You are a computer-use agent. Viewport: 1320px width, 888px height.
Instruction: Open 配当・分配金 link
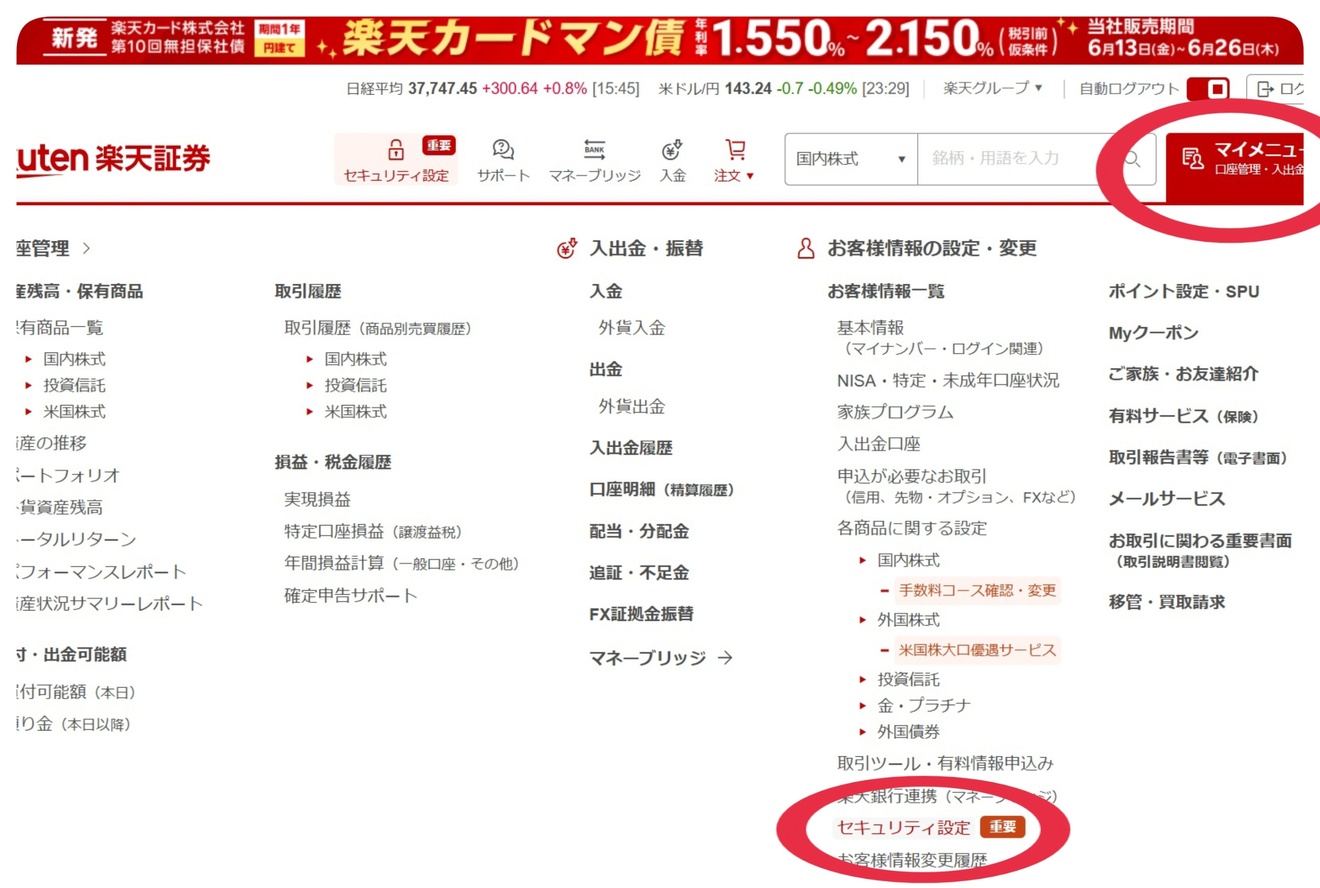click(639, 531)
